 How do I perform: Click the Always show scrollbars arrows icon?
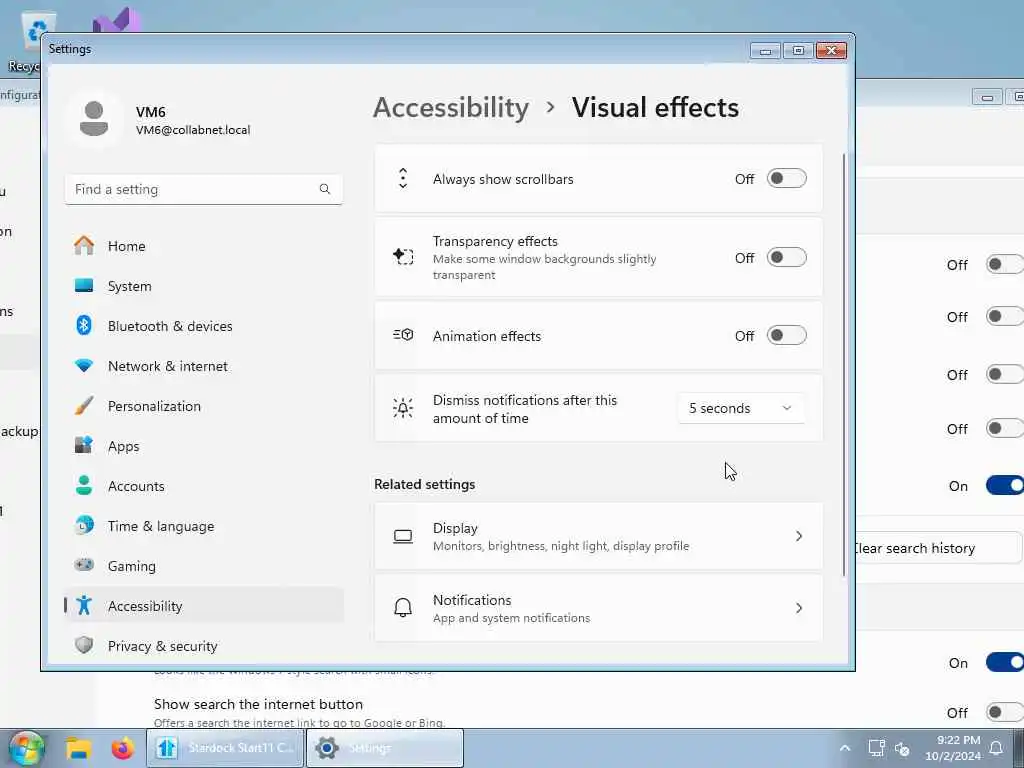point(403,178)
